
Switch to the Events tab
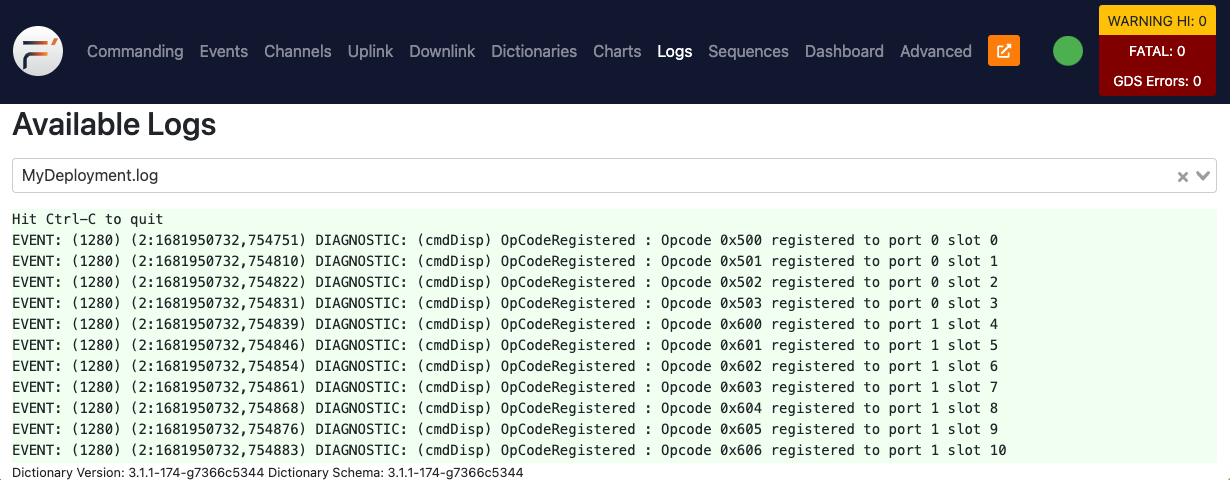(x=223, y=51)
